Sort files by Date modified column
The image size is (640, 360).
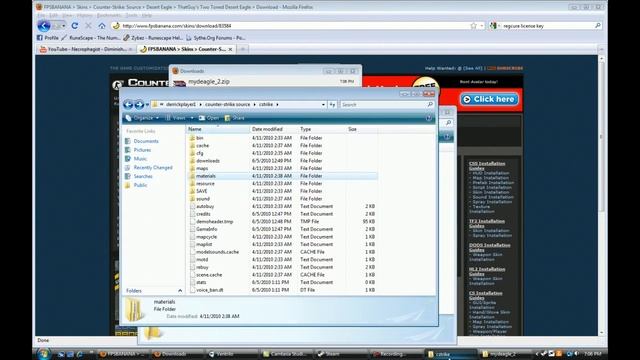click(274, 129)
